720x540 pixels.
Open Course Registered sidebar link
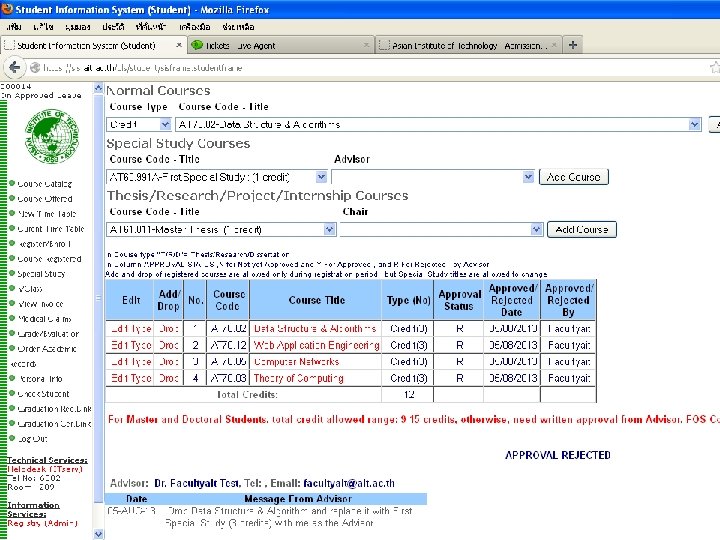click(49, 259)
